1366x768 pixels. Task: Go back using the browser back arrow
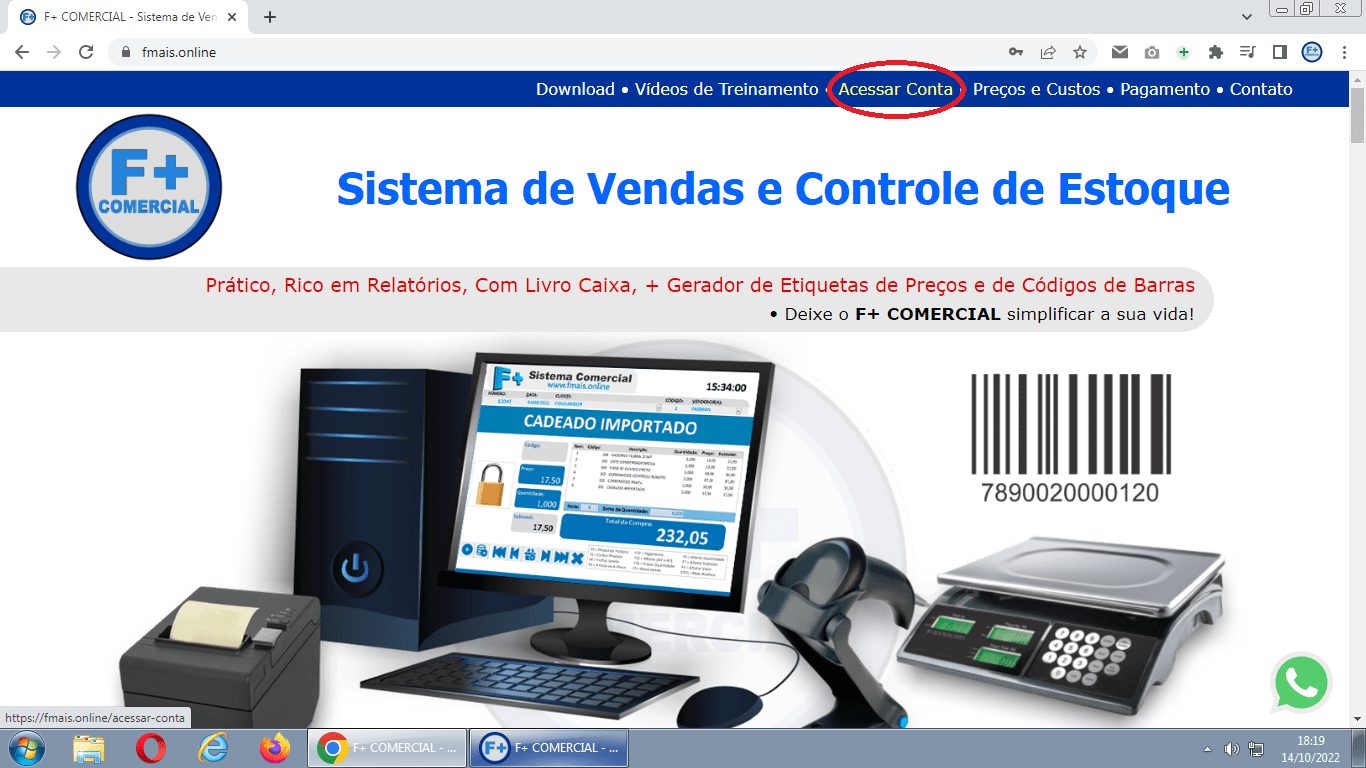click(22, 52)
